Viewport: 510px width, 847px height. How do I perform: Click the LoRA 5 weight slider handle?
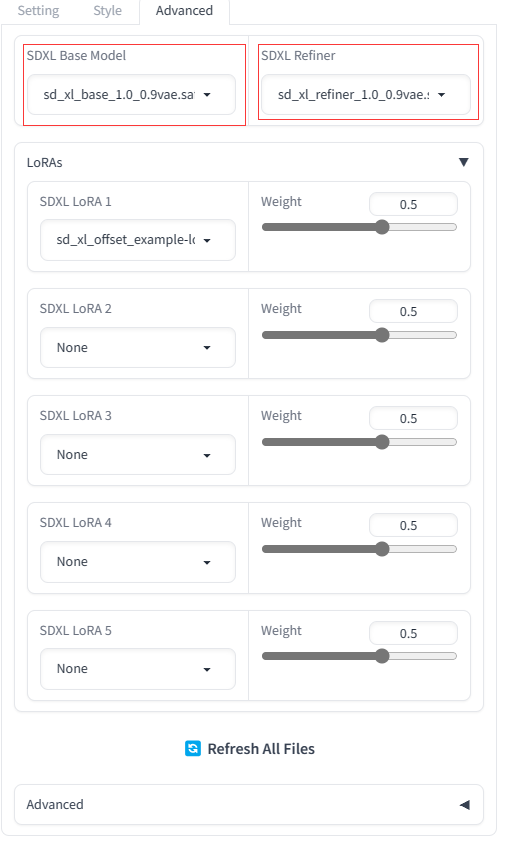pos(382,656)
